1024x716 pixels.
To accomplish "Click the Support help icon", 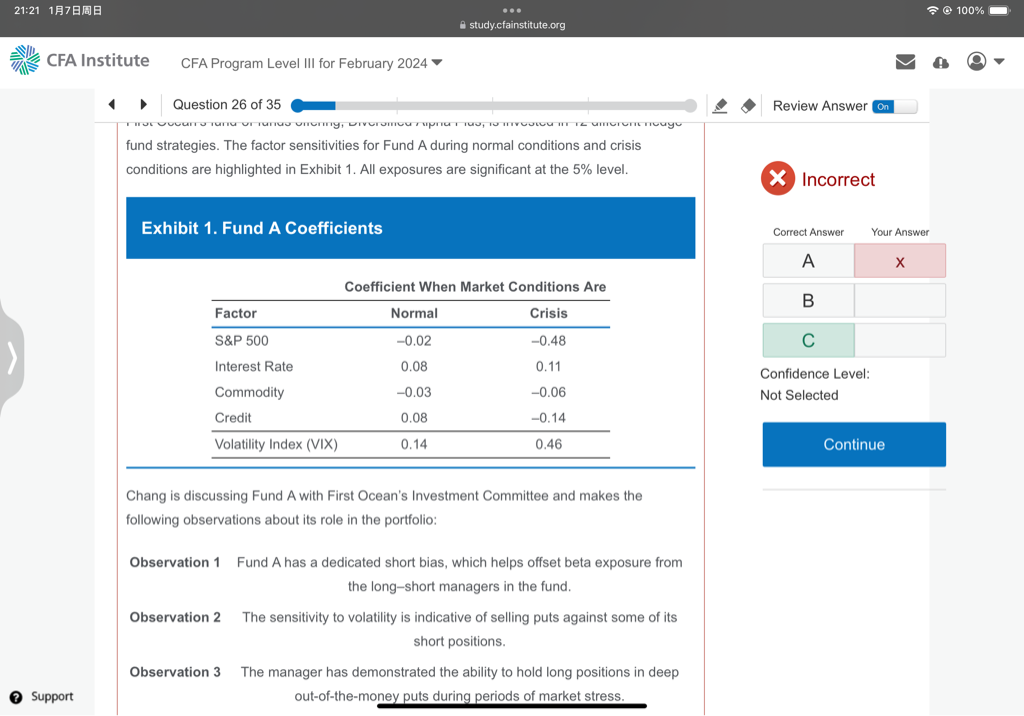I will pos(16,696).
